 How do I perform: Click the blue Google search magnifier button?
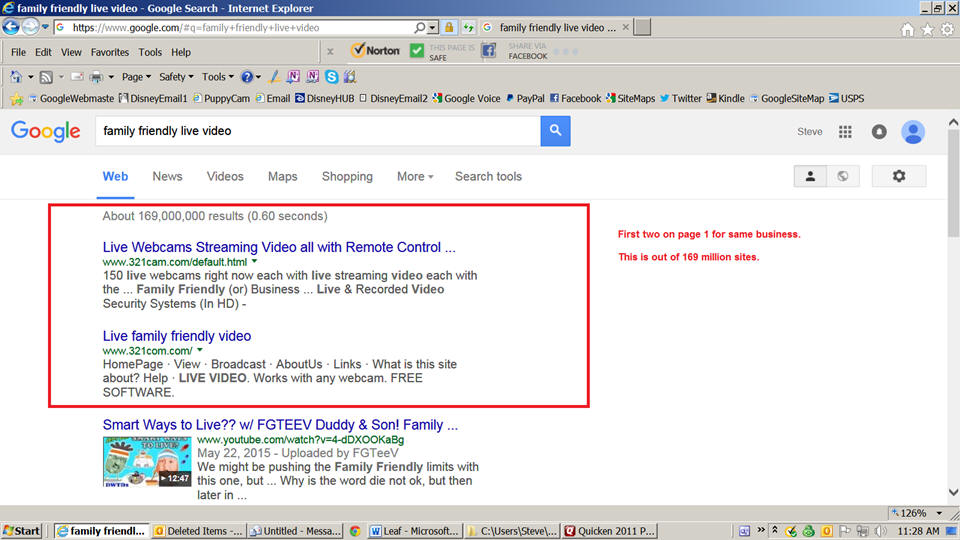point(555,131)
